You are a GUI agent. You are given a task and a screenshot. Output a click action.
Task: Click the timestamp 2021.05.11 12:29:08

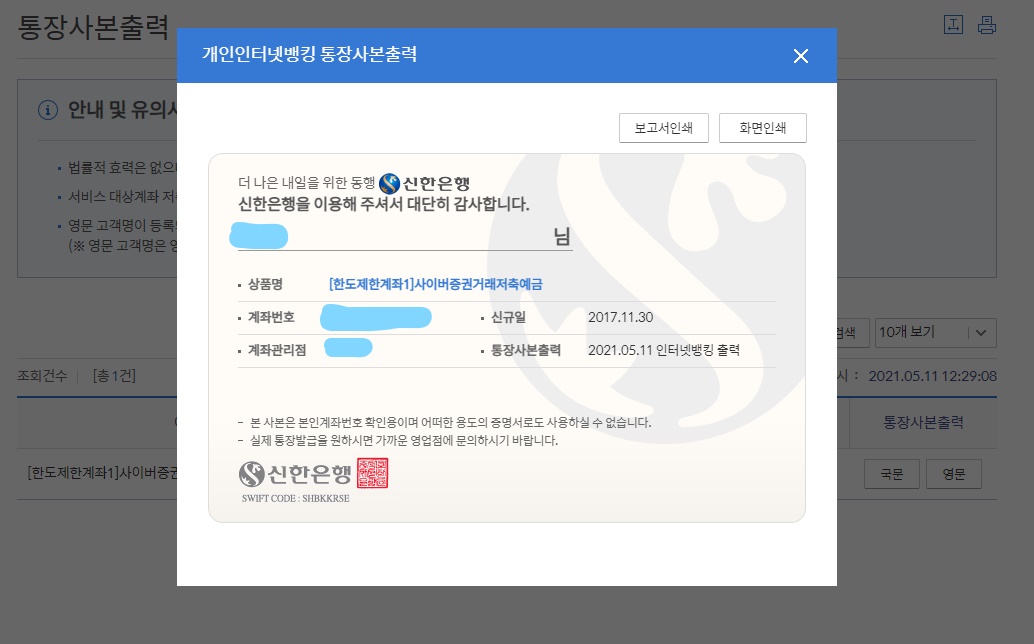coord(932,376)
